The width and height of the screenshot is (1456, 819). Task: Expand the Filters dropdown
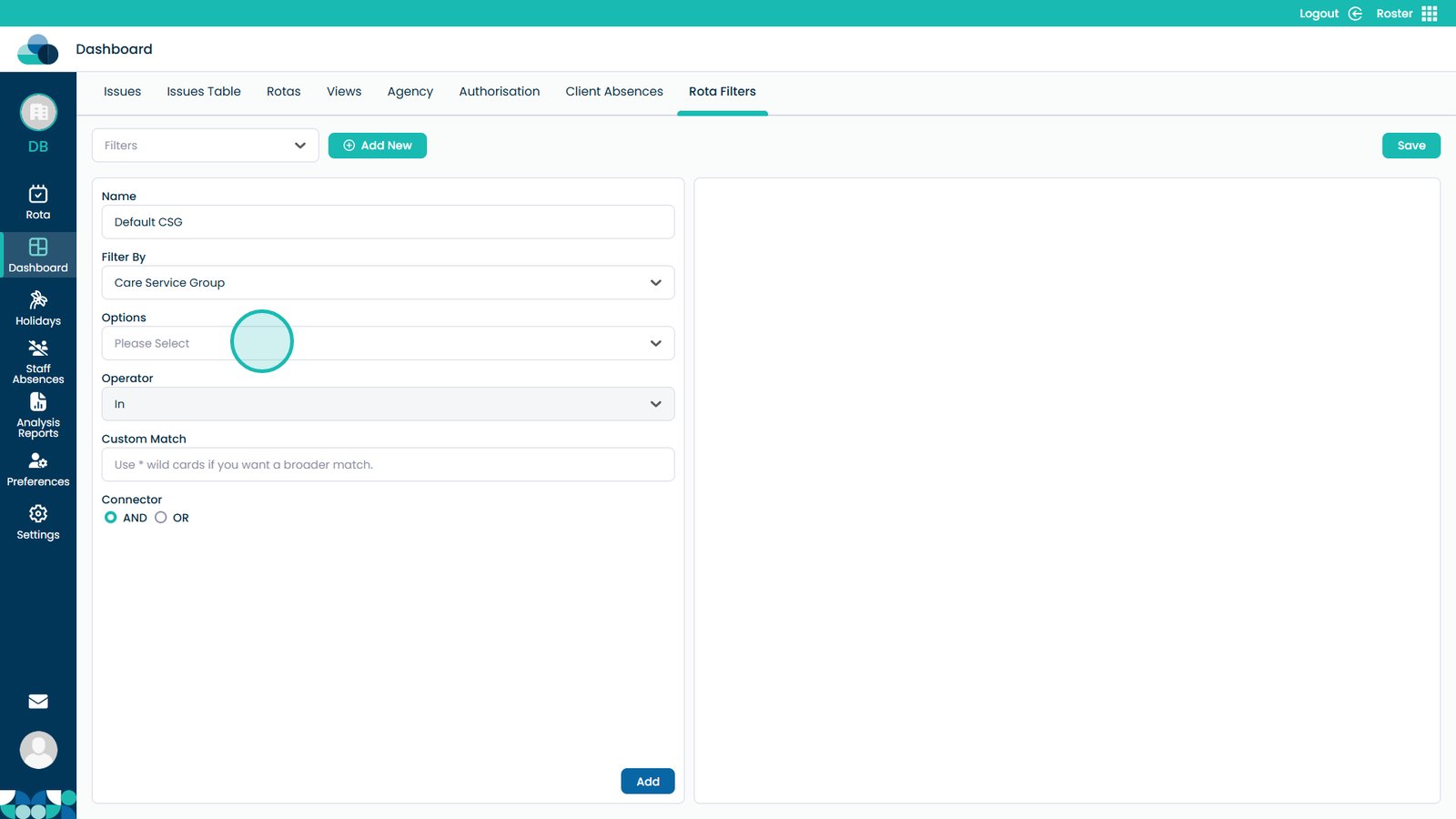[x=206, y=146]
